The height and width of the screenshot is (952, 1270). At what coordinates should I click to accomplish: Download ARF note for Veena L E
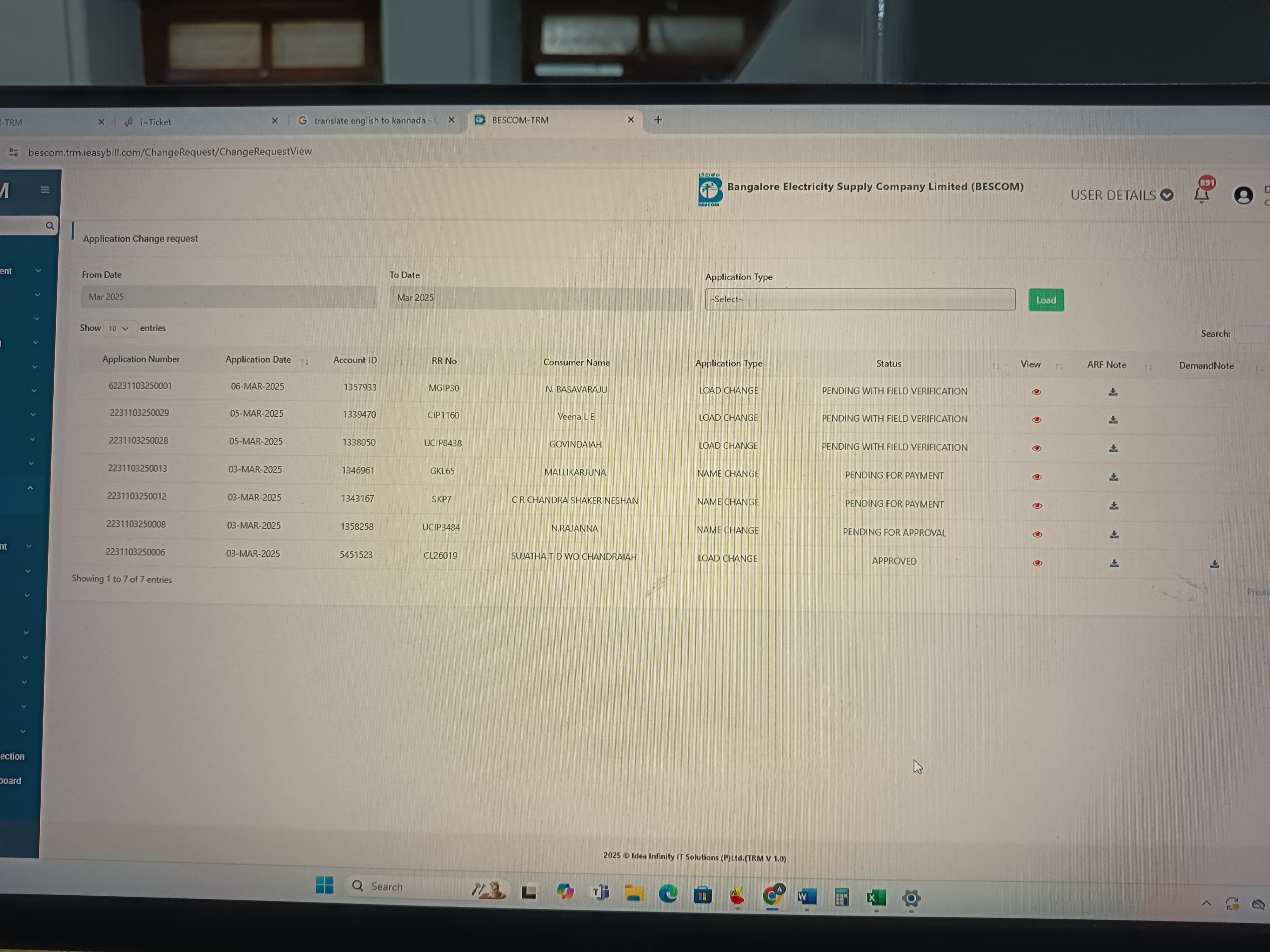1113,420
